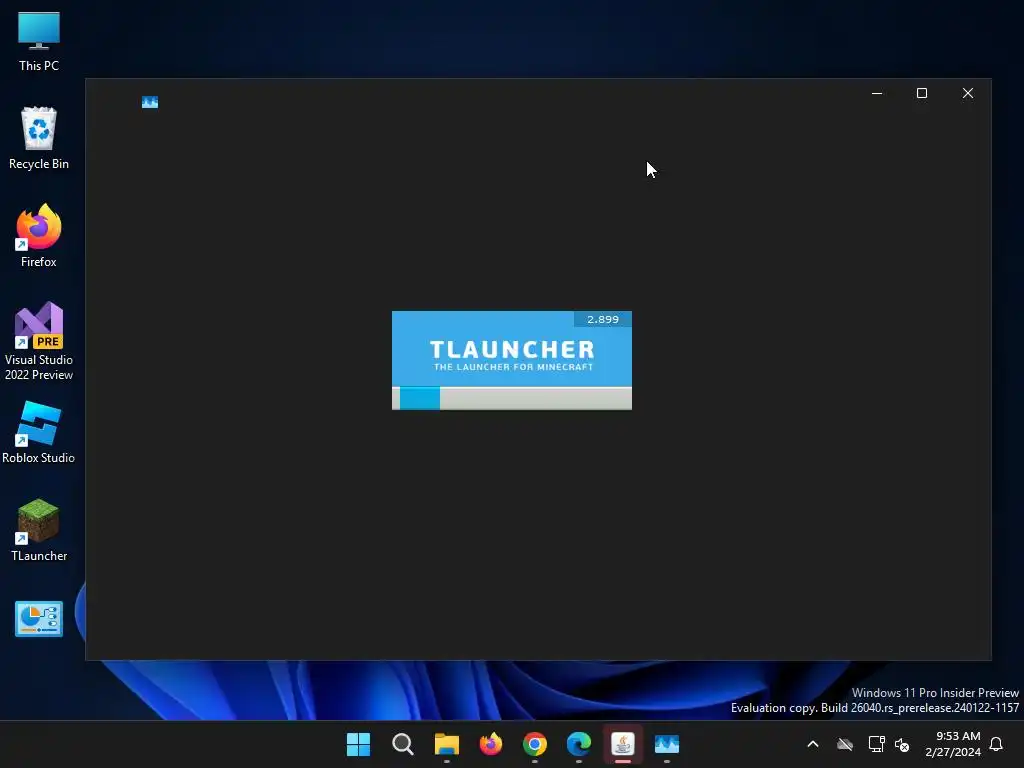
Task: Select the Recycle Bin desktop icon
Action: [x=39, y=138]
